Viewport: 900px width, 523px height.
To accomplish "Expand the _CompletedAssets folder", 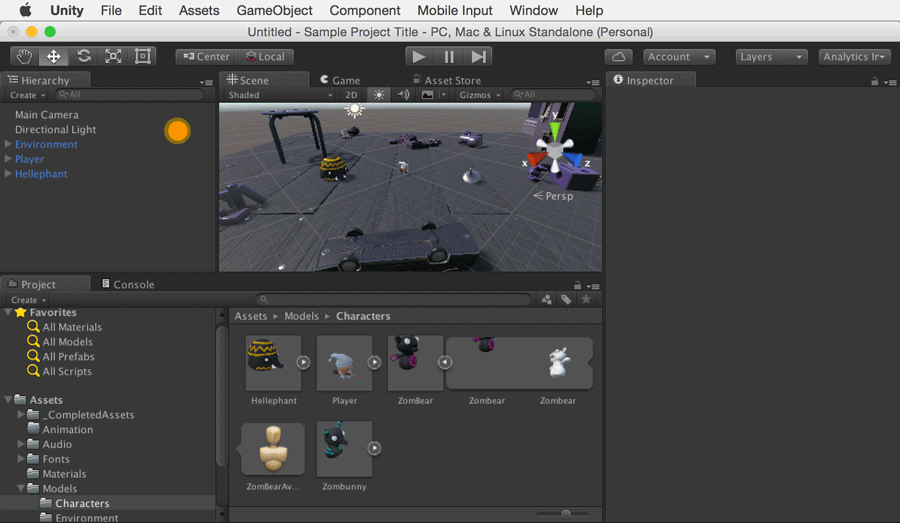I will click(21, 414).
